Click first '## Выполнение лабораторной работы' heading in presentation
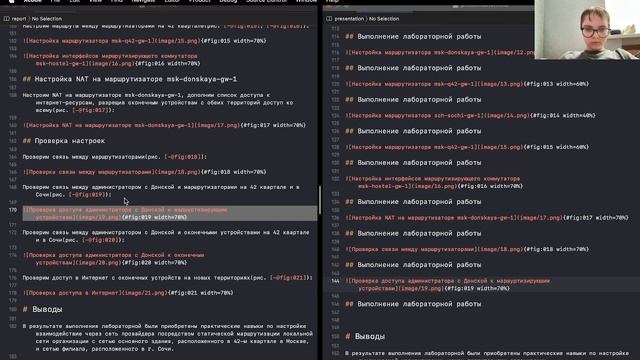This screenshot has width=640, height=360. (413, 37)
